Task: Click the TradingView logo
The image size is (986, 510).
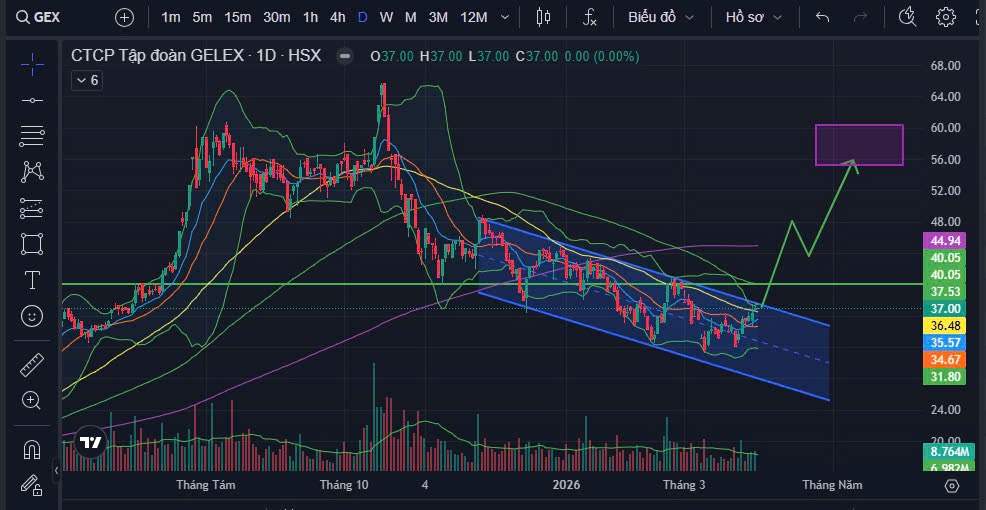Action: coord(91,443)
